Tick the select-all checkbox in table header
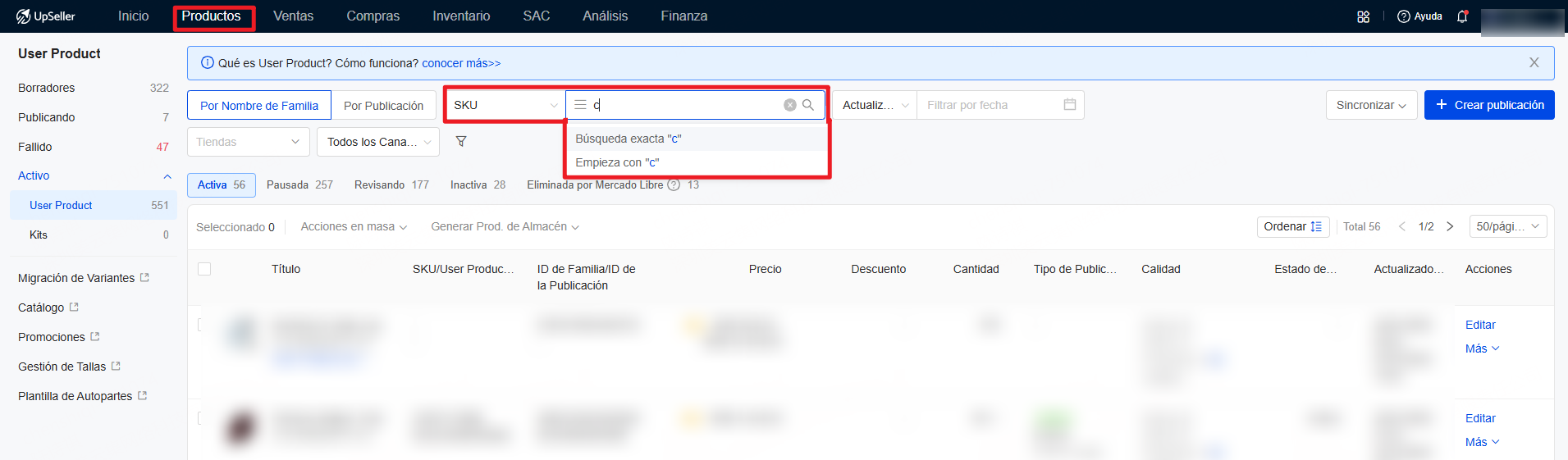 (204, 269)
